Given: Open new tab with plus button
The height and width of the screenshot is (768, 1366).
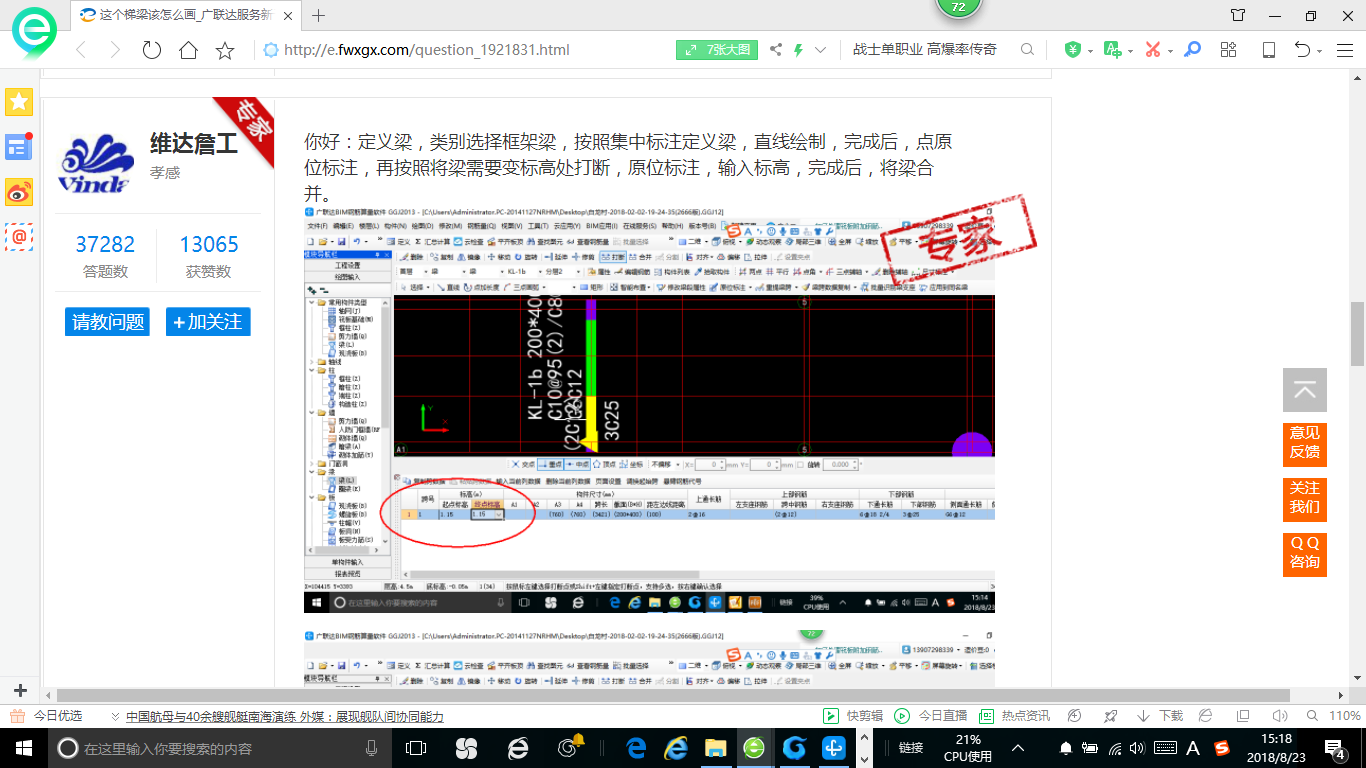Looking at the screenshot, I should [319, 15].
